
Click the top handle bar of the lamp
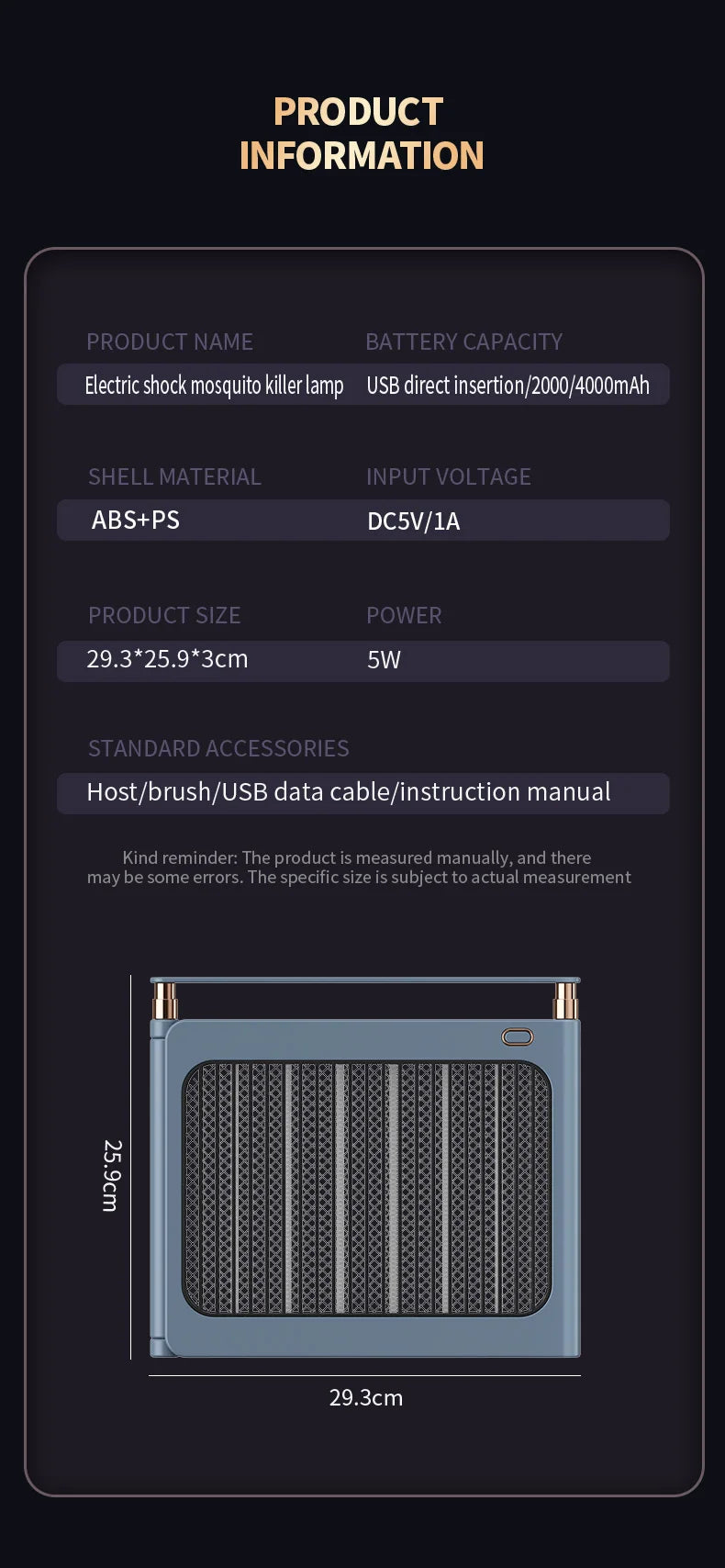365,981
